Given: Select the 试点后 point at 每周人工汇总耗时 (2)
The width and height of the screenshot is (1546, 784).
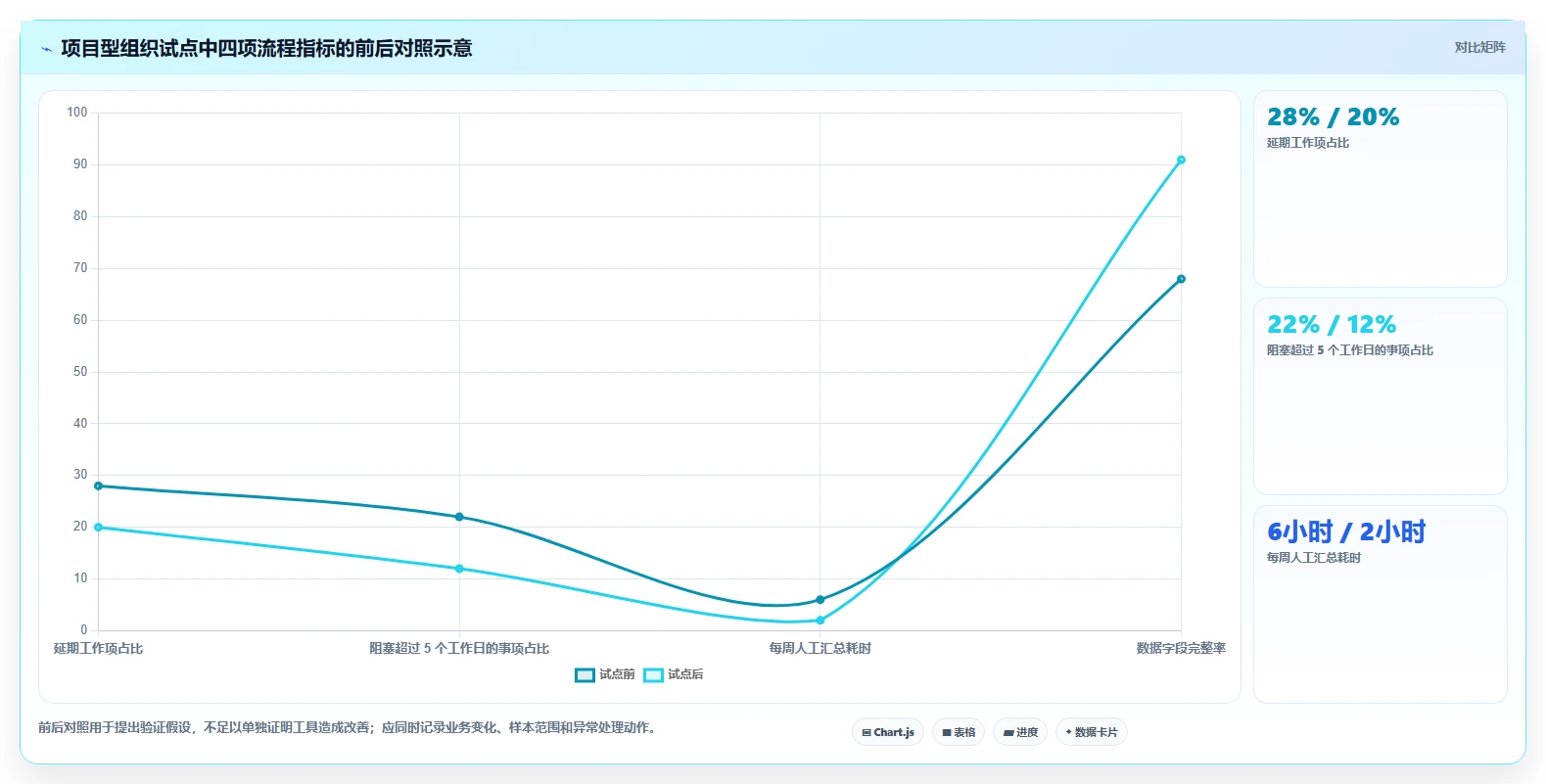Looking at the screenshot, I should point(820,621).
